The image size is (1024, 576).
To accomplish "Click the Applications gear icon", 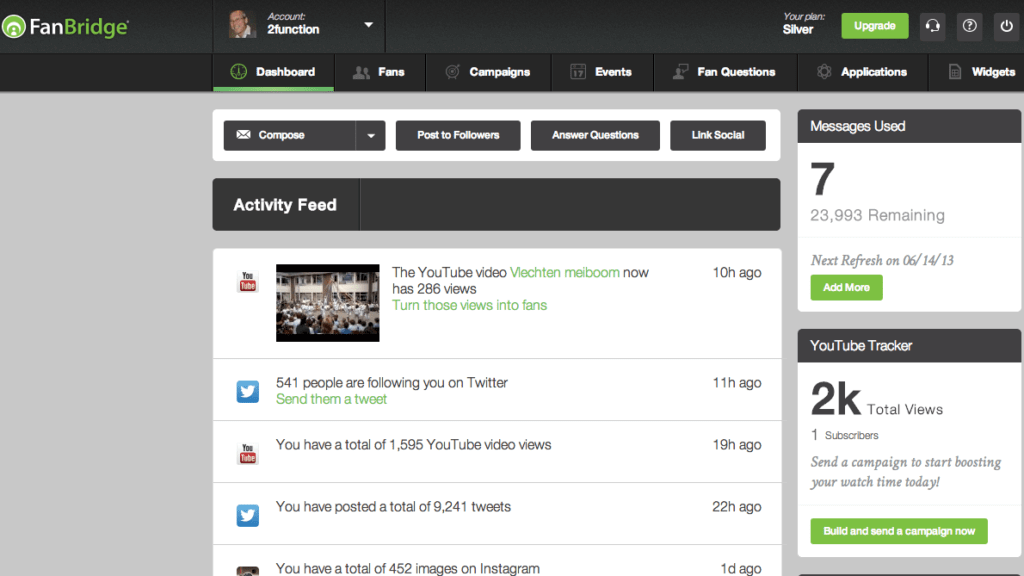I will pos(824,72).
